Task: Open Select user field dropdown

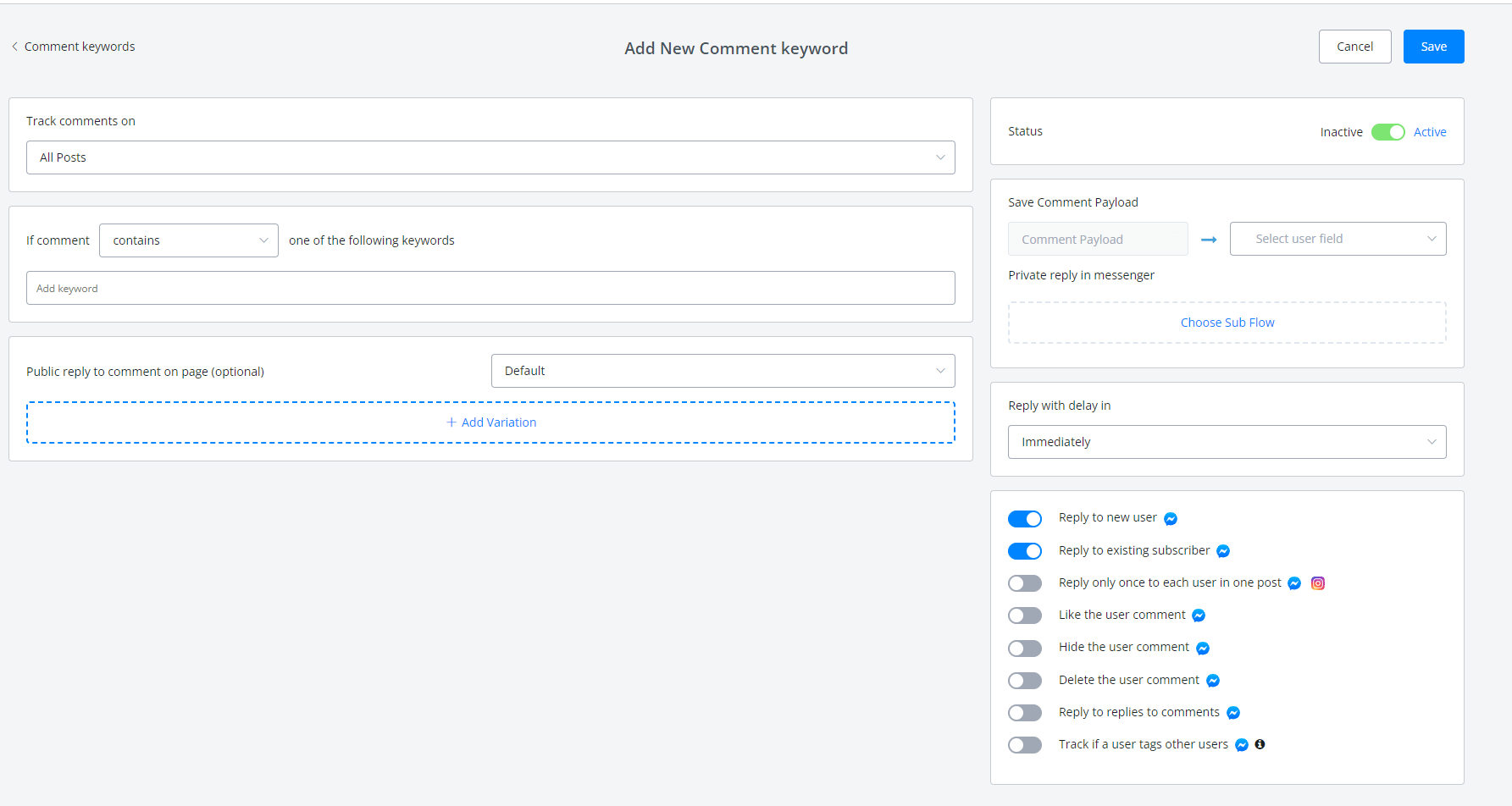Action: (1338, 239)
